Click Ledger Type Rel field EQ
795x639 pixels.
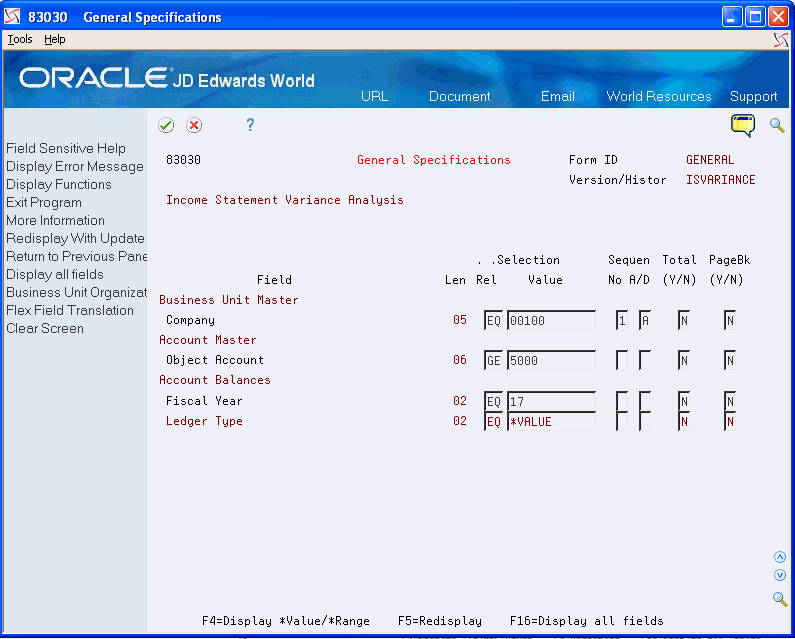(493, 421)
